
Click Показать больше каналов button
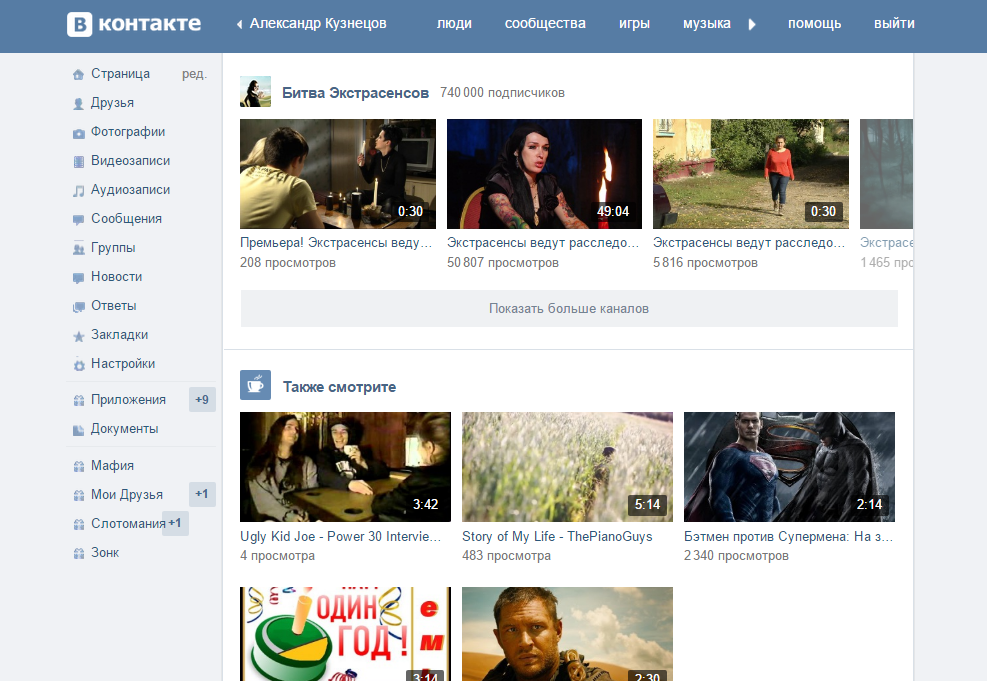[568, 308]
